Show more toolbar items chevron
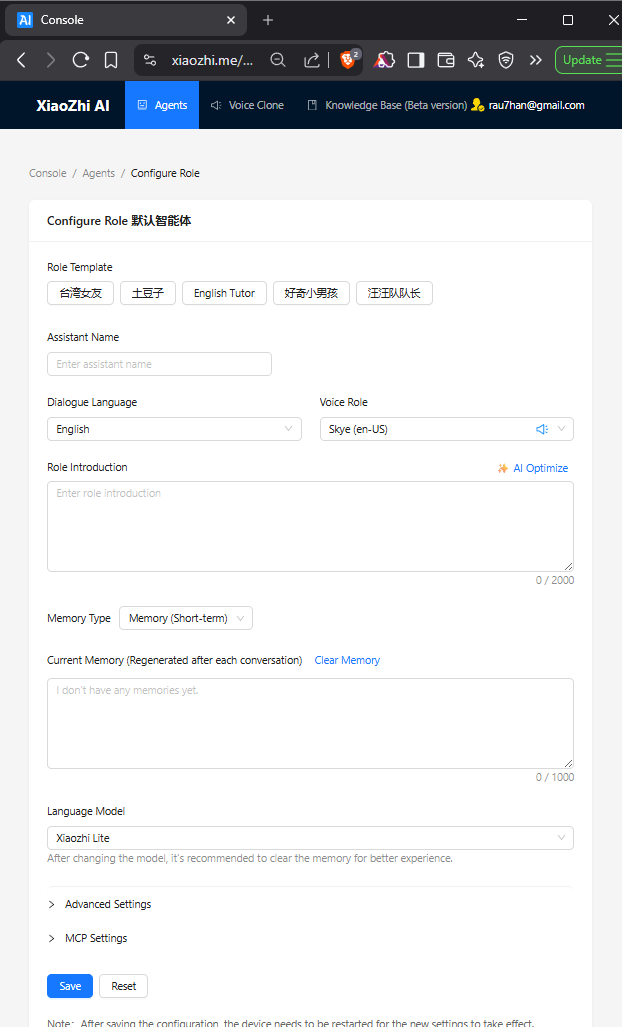This screenshot has height=1027, width=622. click(x=536, y=60)
